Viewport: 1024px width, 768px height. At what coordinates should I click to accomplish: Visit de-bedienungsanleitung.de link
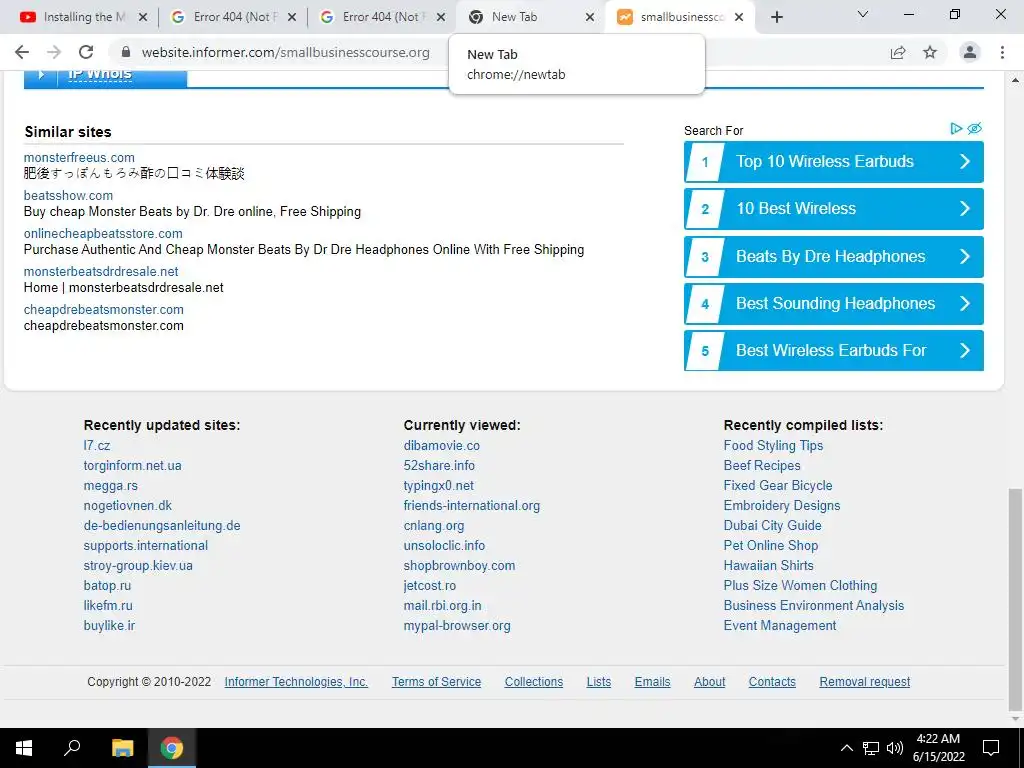click(162, 526)
